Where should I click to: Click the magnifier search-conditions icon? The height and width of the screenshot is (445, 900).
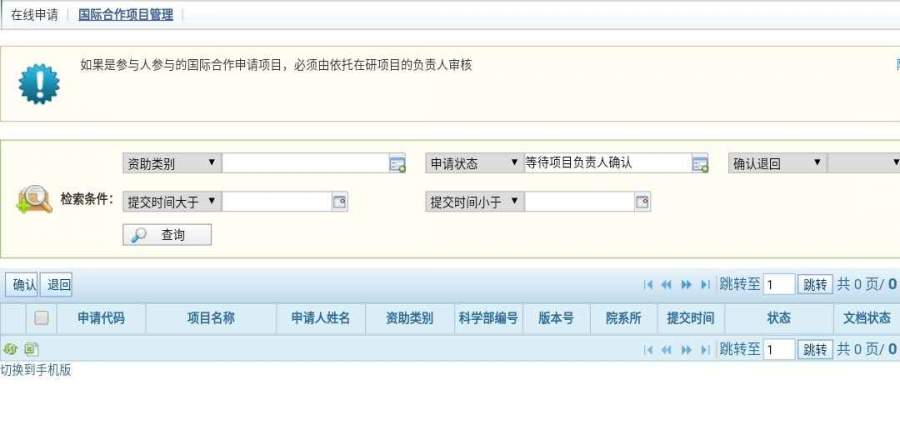point(34,199)
